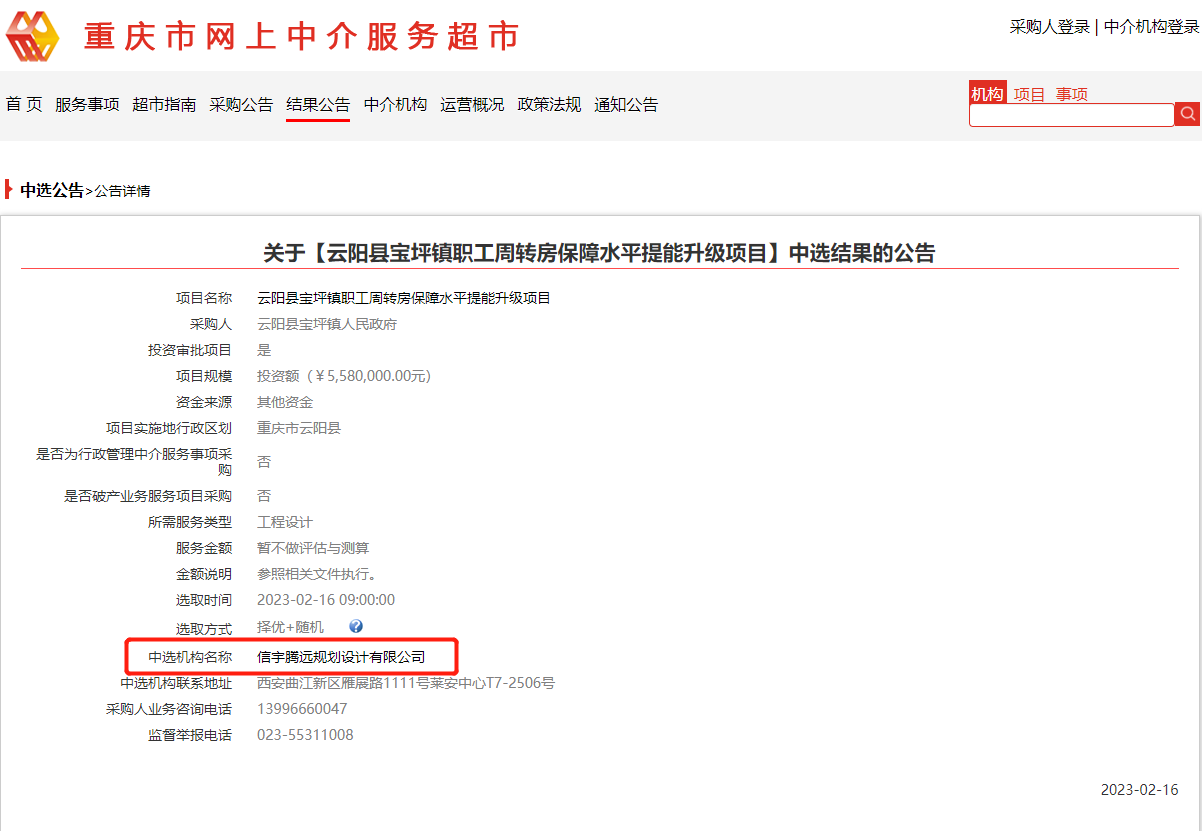The height and width of the screenshot is (831, 1202).
Task: Open the 超市指南 menu item
Action: click(164, 104)
